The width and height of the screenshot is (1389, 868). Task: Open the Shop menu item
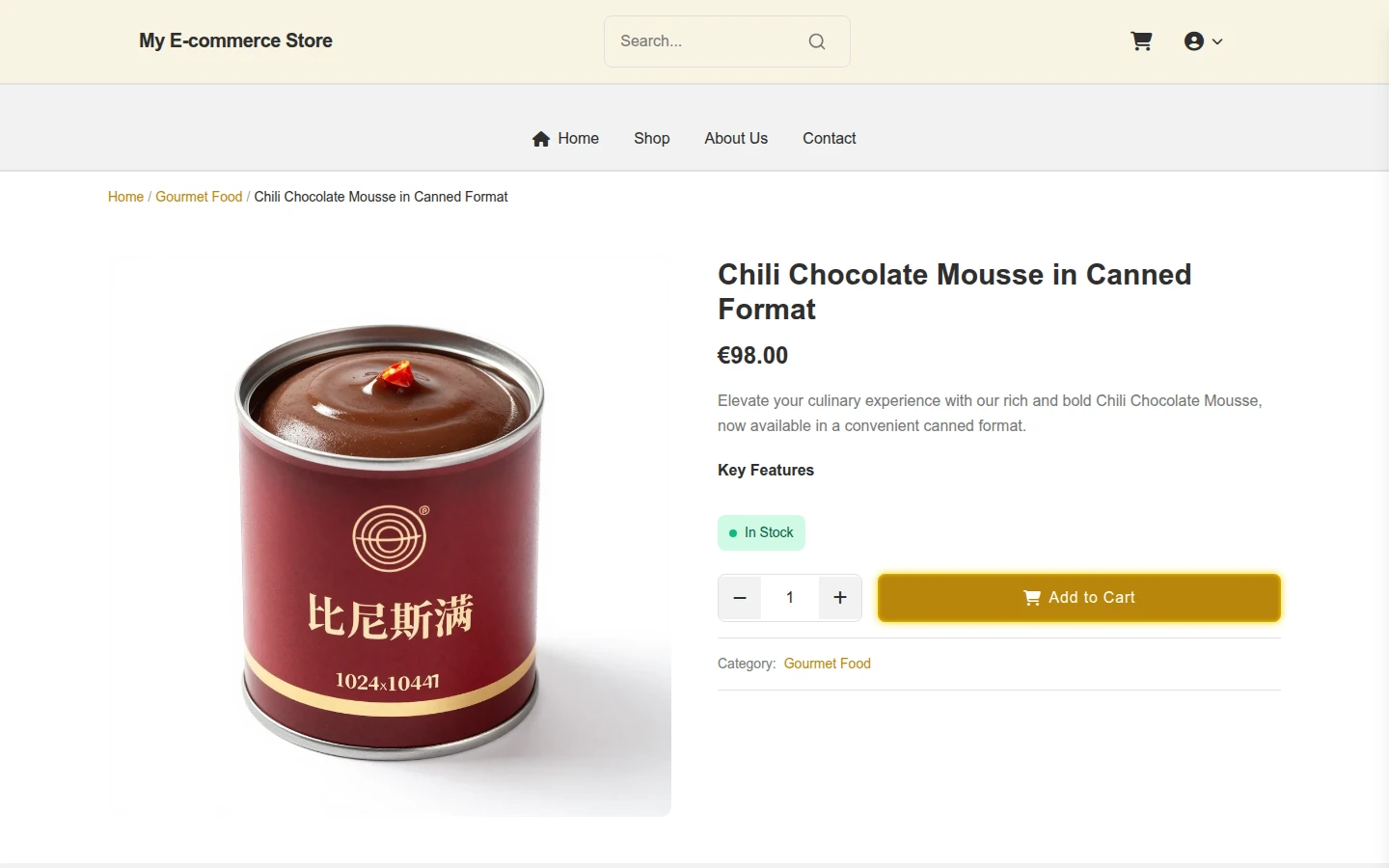pyautogui.click(x=652, y=139)
